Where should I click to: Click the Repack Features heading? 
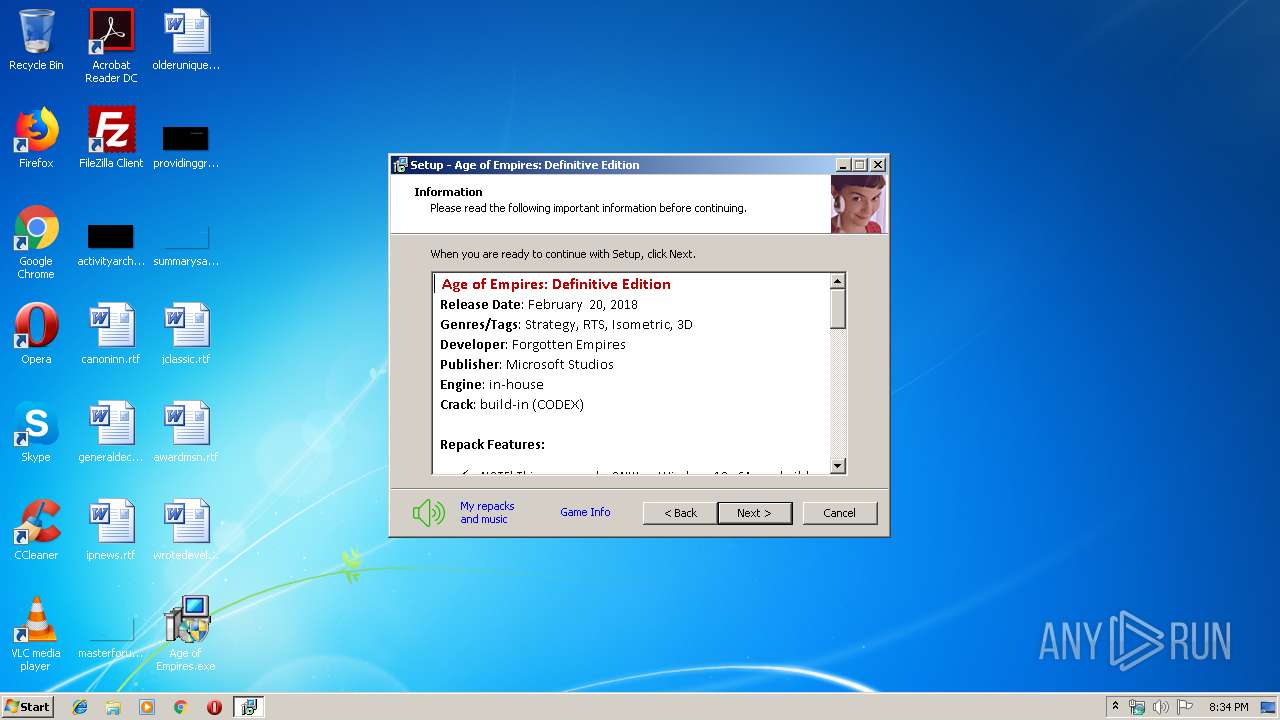click(x=492, y=444)
